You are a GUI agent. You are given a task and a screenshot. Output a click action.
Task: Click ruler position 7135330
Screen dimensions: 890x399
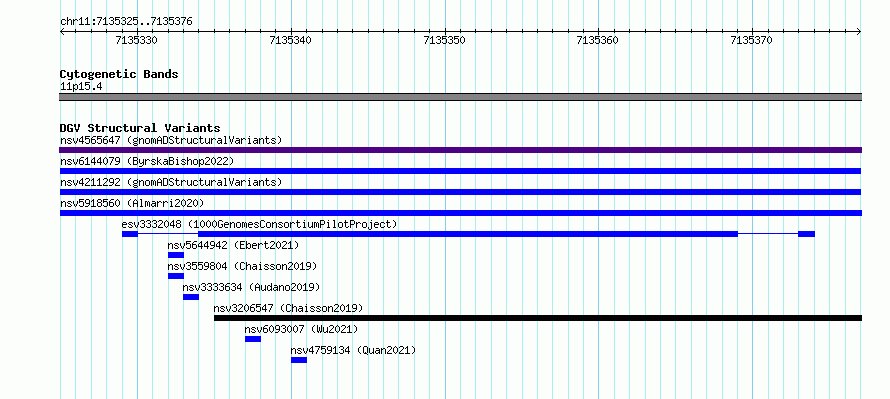[x=136, y=40]
